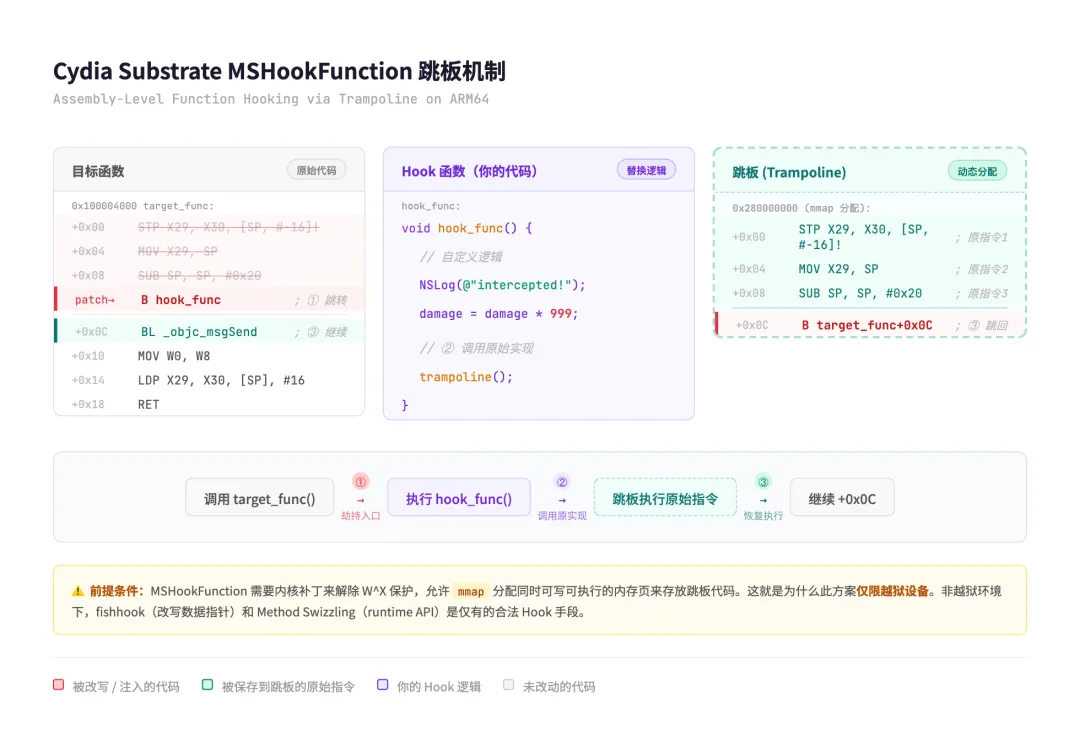
Task: Click the green step ③ circle
Action: coord(763,482)
